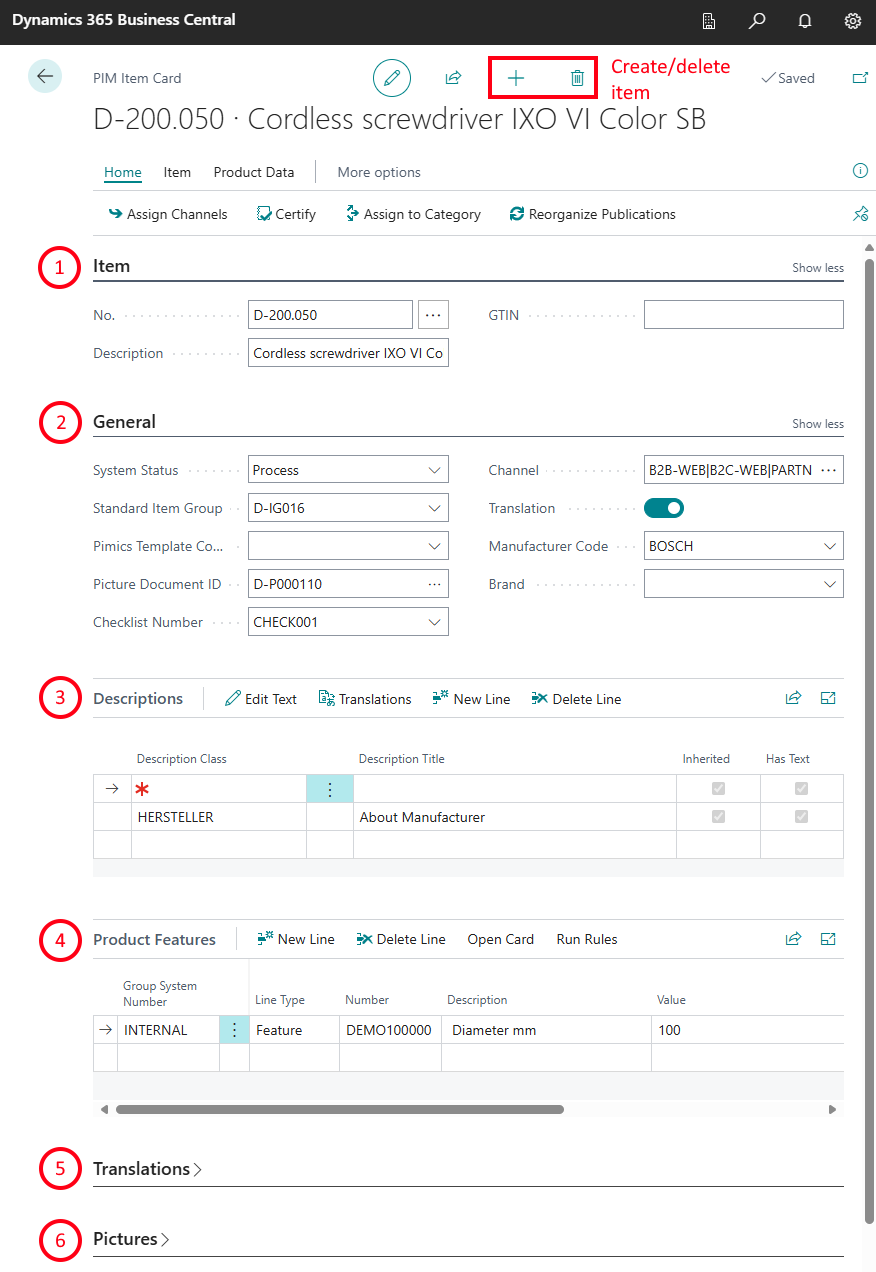Viewport: 876px width, 1272px height.
Task: Click Show less in the Item section
Action: 818,268
